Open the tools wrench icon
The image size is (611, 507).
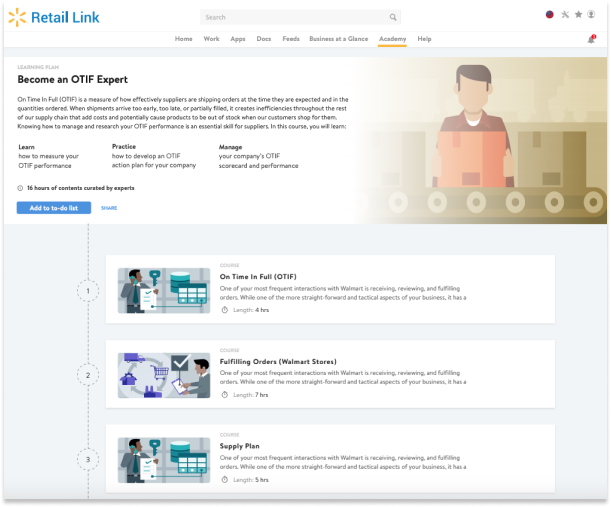point(565,15)
